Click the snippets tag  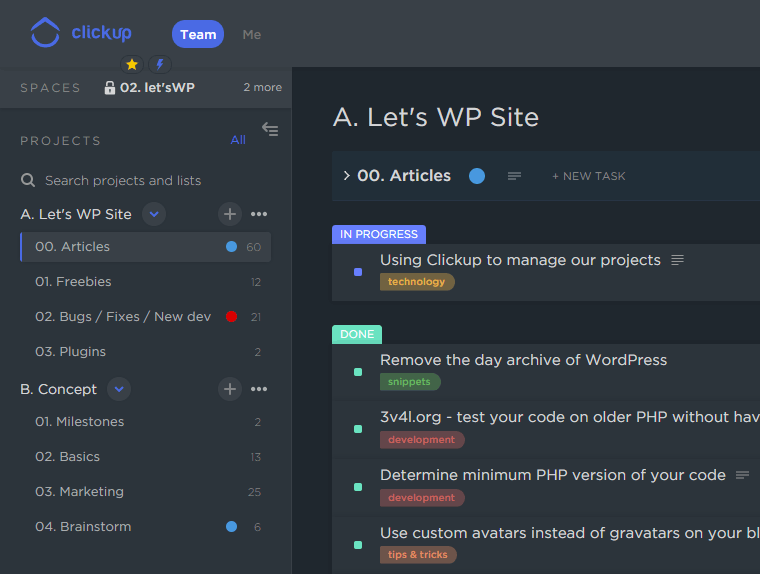[410, 382]
